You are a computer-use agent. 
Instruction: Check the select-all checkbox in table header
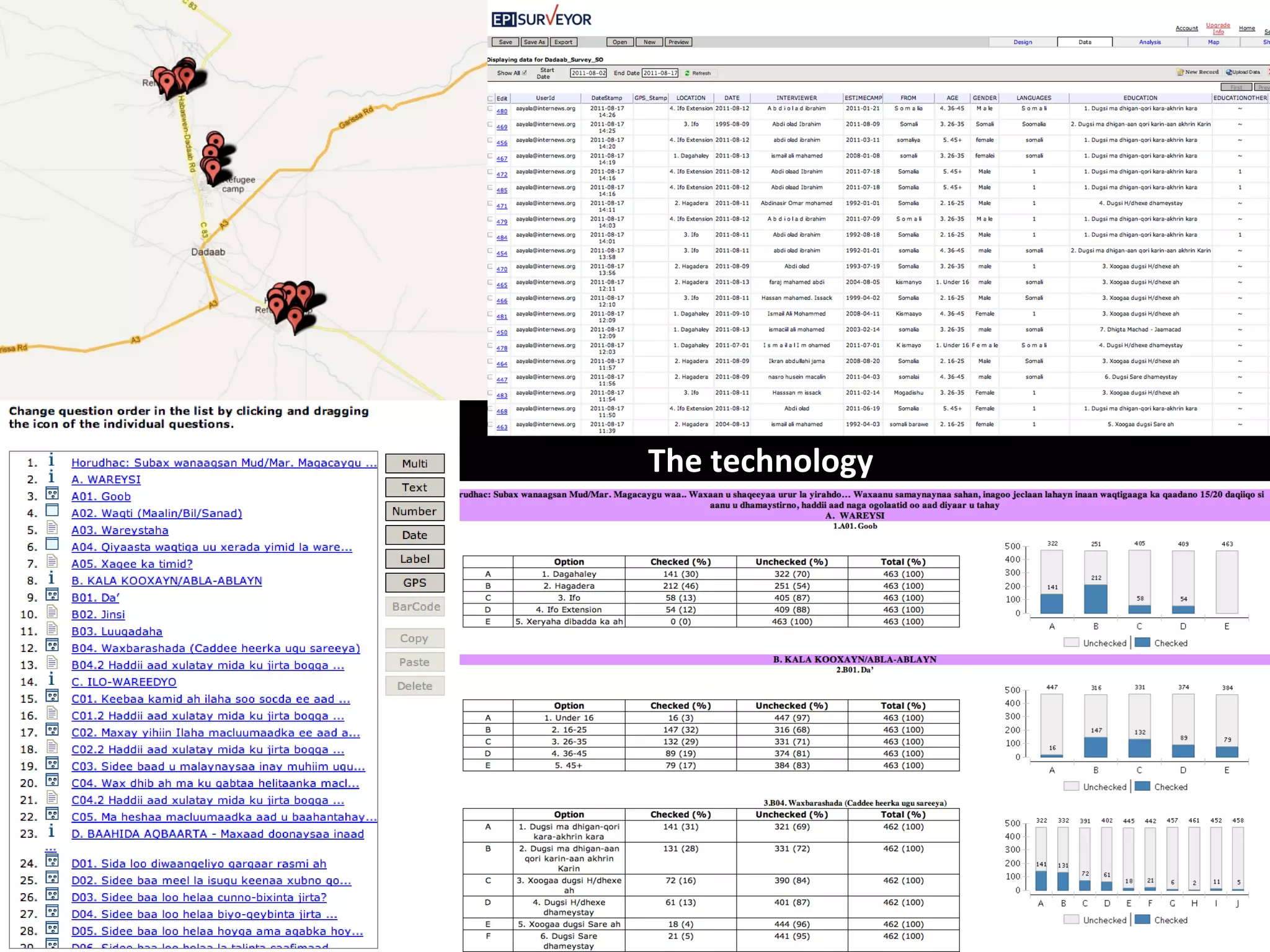[x=491, y=99]
